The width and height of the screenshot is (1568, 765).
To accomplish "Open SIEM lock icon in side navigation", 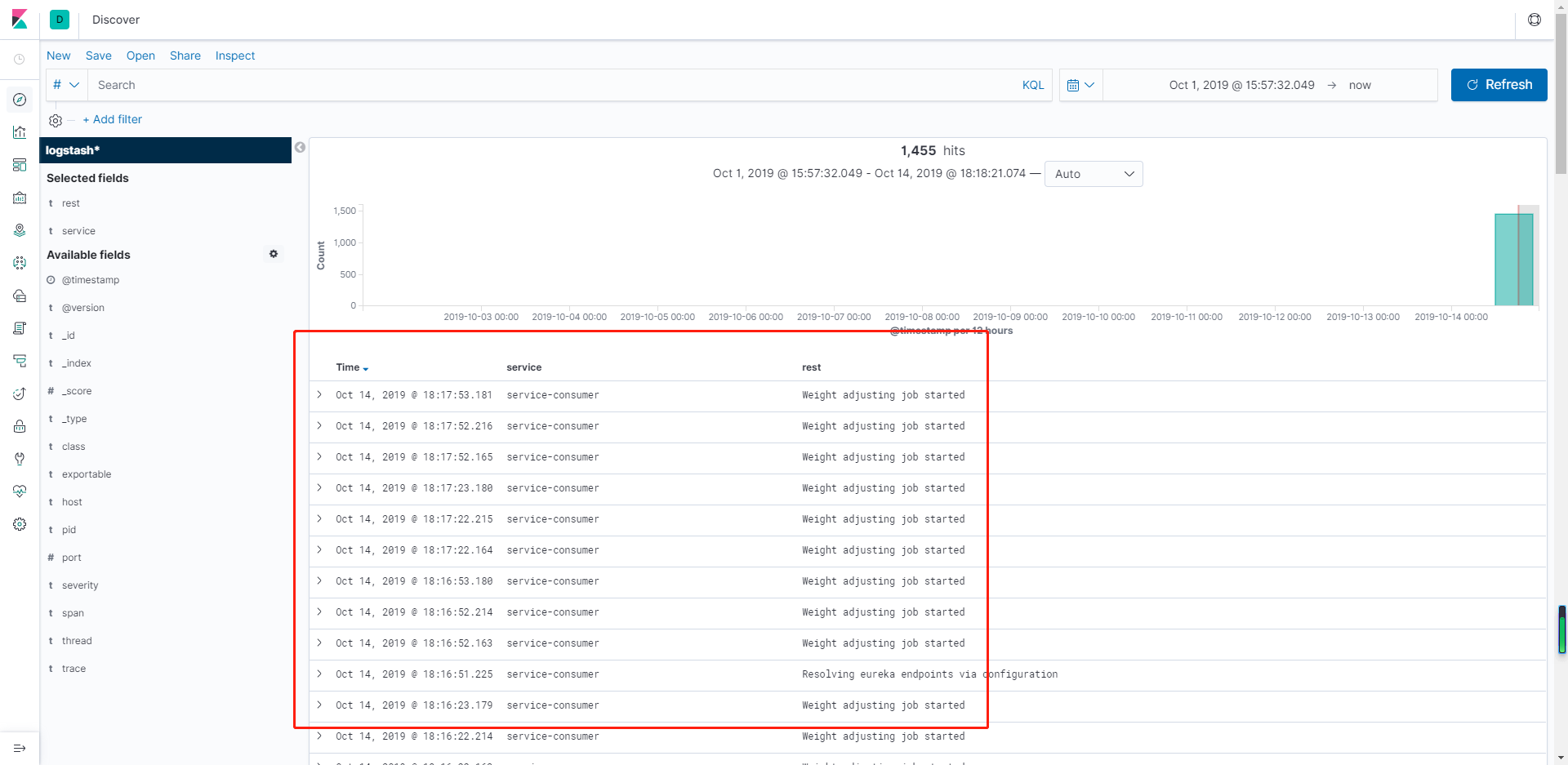I will [20, 426].
